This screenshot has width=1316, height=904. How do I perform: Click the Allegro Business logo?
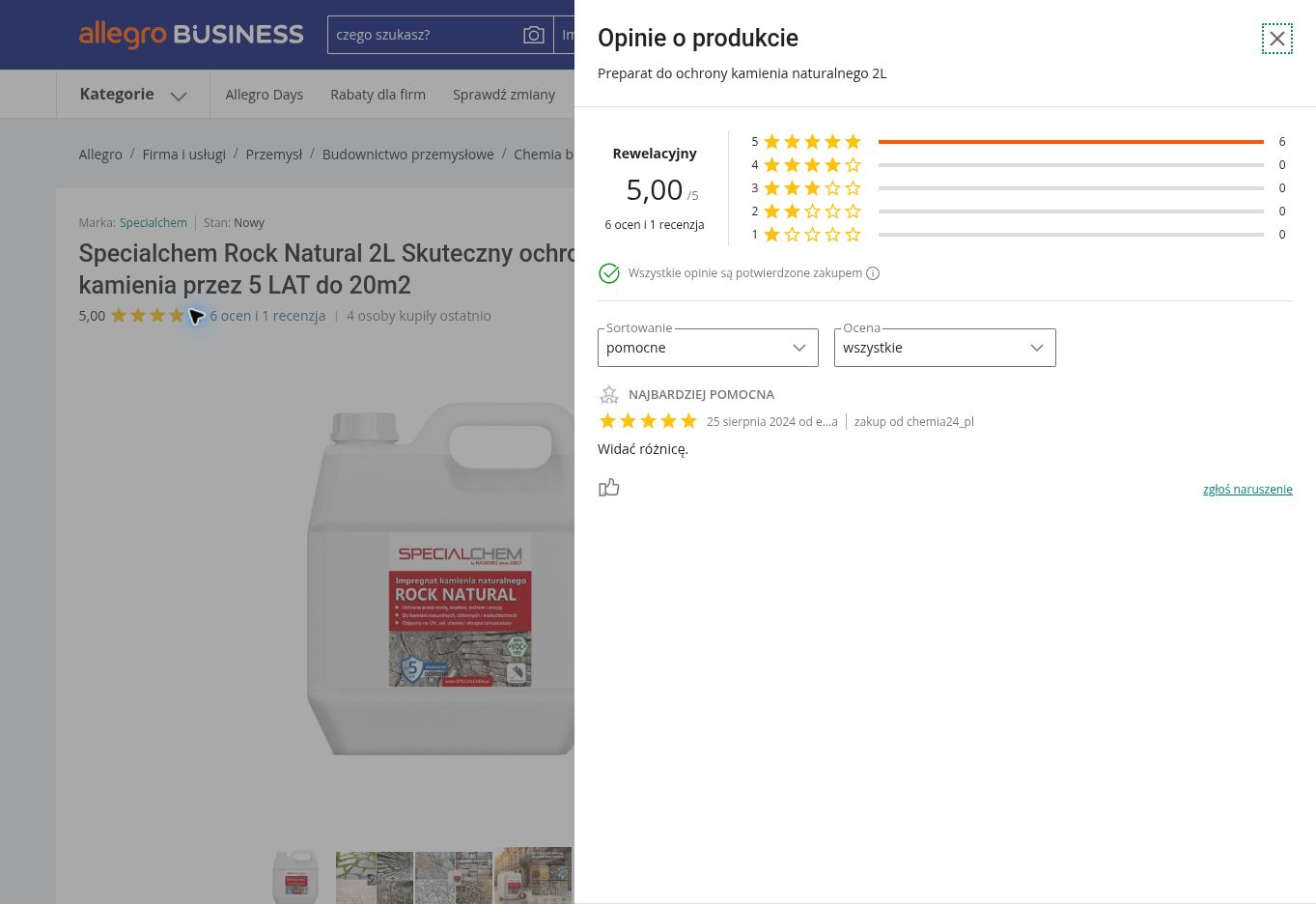click(x=191, y=35)
